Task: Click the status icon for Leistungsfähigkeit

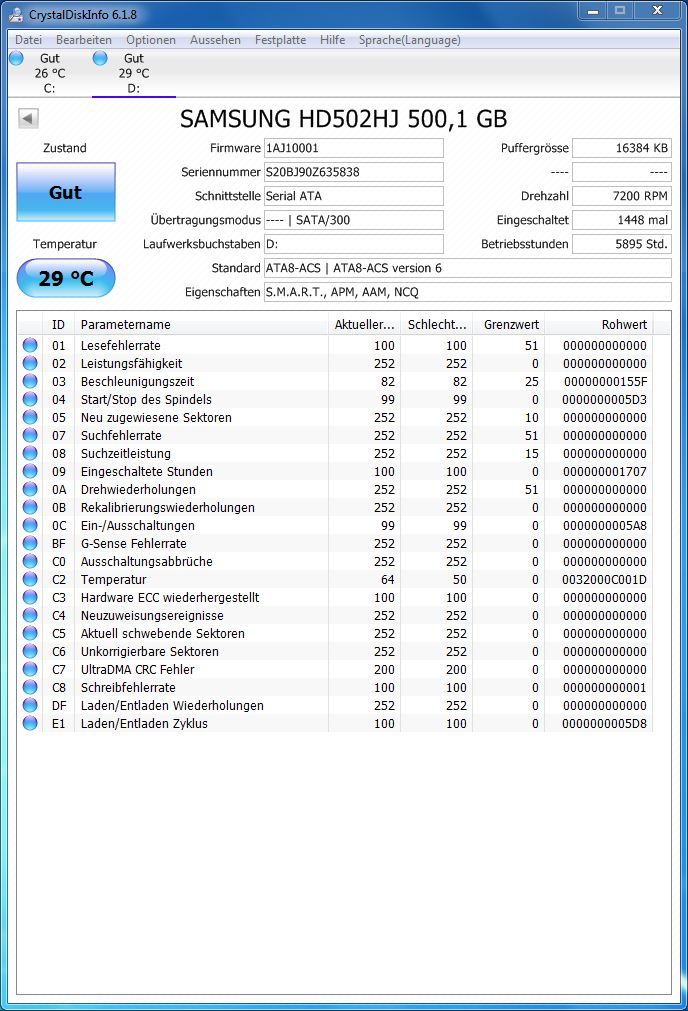Action: [30, 363]
